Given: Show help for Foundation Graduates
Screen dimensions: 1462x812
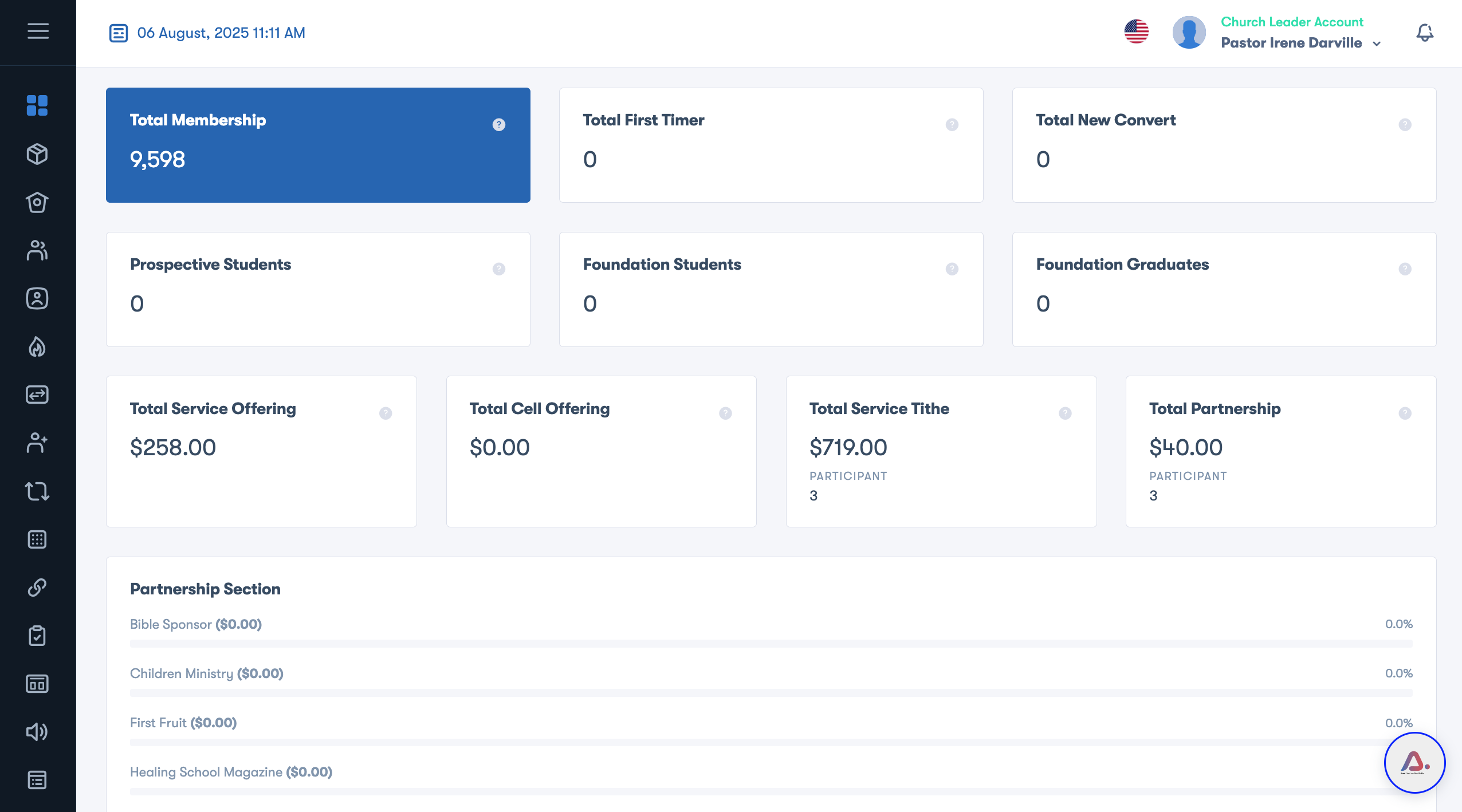Looking at the screenshot, I should (1405, 269).
